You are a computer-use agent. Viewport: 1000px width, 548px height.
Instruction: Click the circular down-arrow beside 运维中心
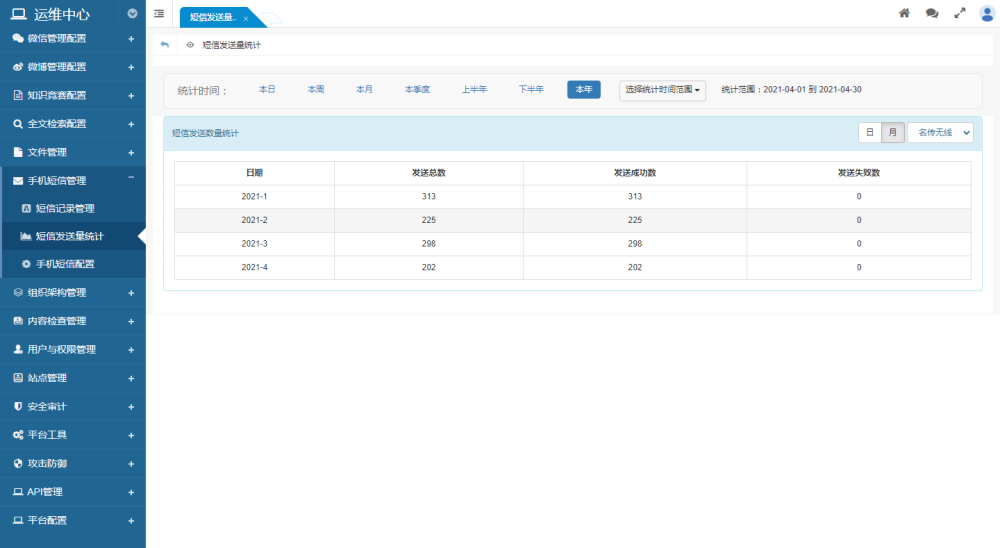tap(132, 14)
